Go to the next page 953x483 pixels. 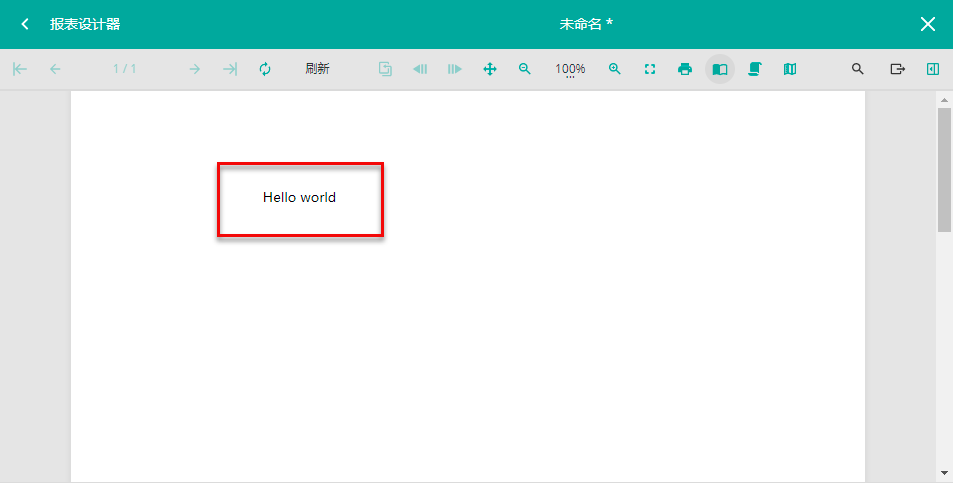pos(194,69)
